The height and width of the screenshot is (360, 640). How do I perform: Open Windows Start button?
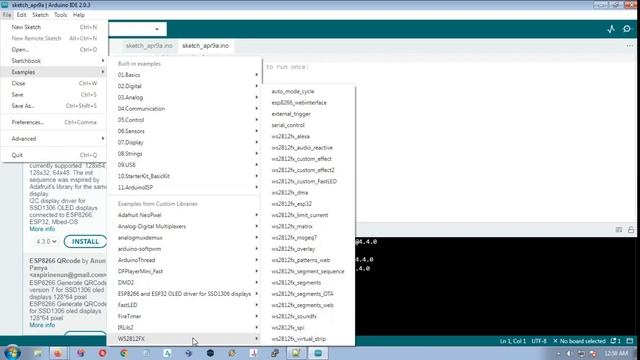(x=12, y=353)
